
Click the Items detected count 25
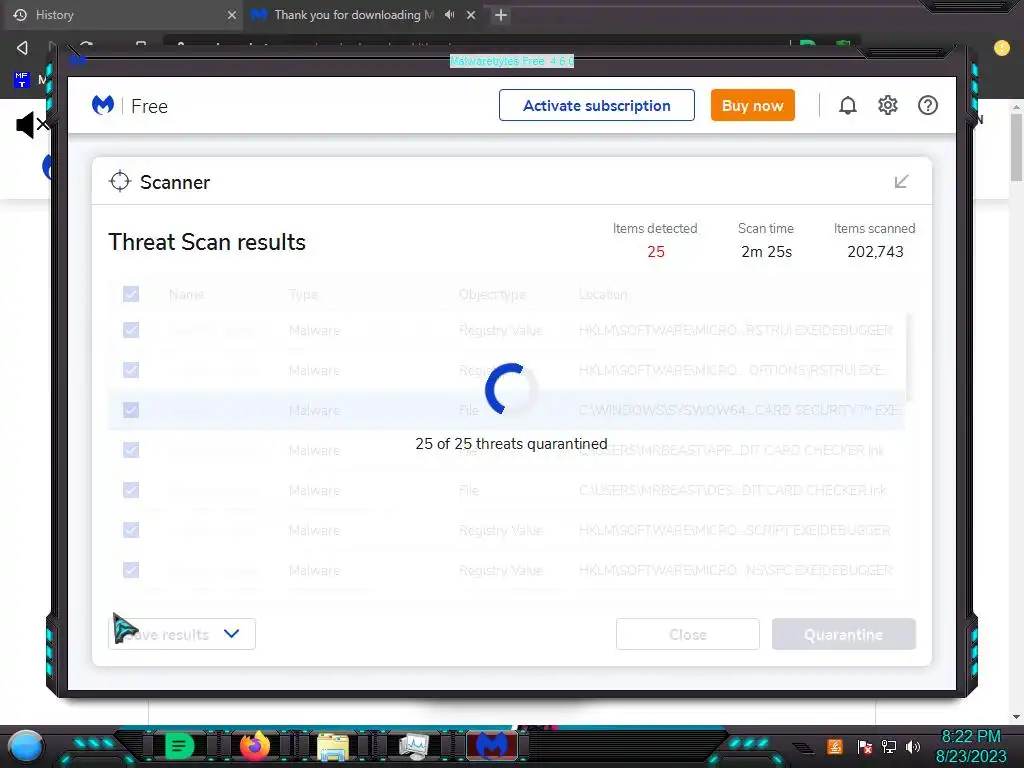(x=656, y=251)
